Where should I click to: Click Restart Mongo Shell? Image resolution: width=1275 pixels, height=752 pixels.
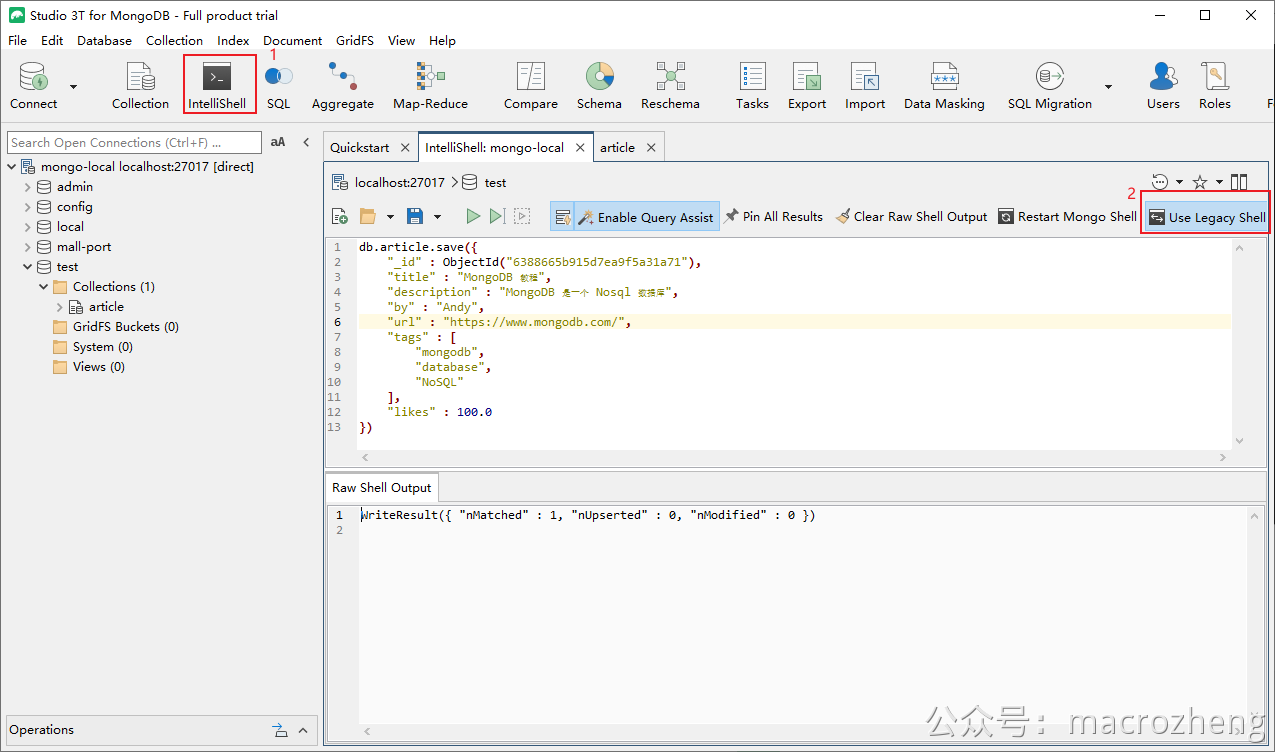click(x=1067, y=217)
